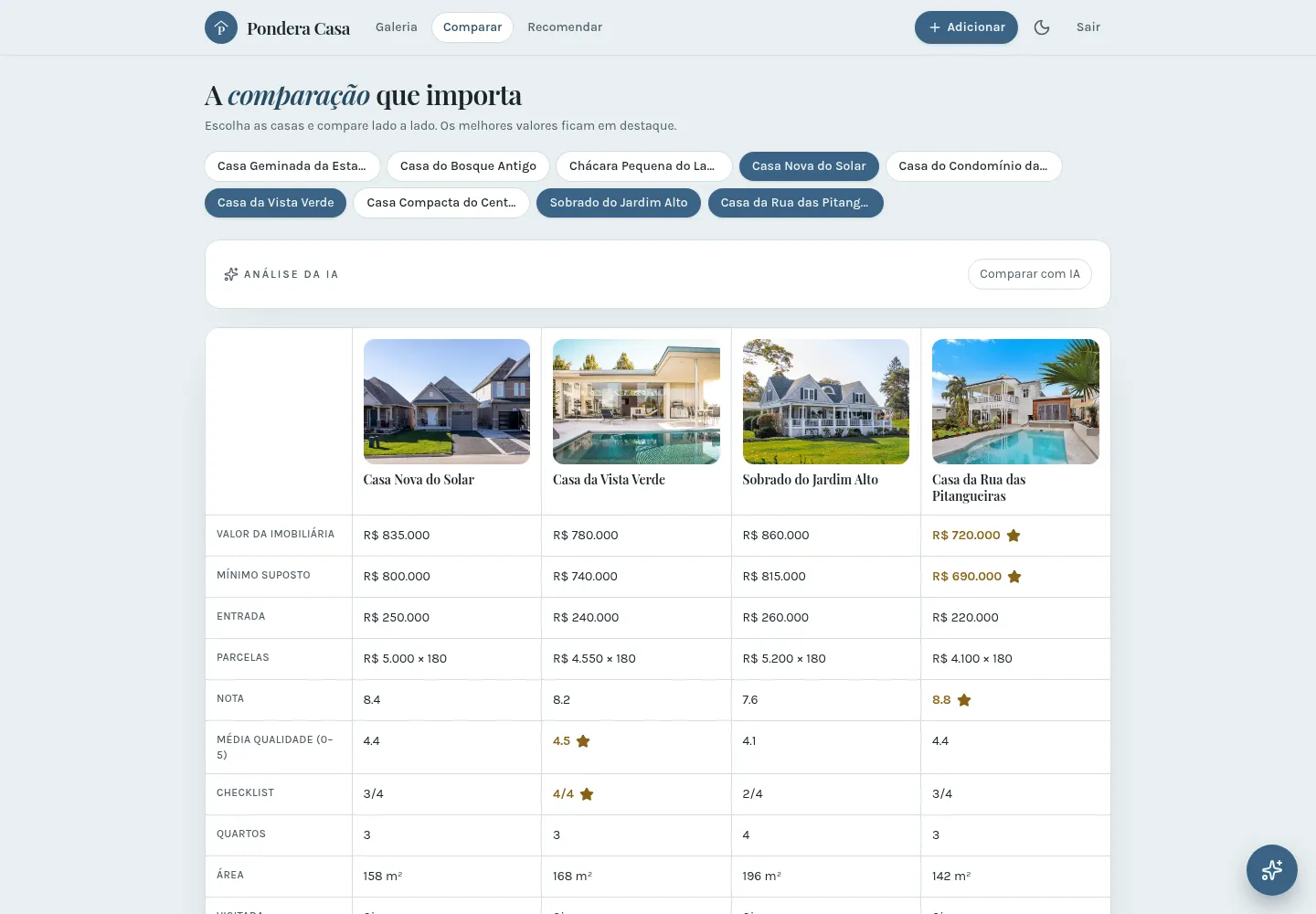Deselect the Casa Nova do Solar chip
The height and width of the screenshot is (914, 1316).
click(x=809, y=166)
